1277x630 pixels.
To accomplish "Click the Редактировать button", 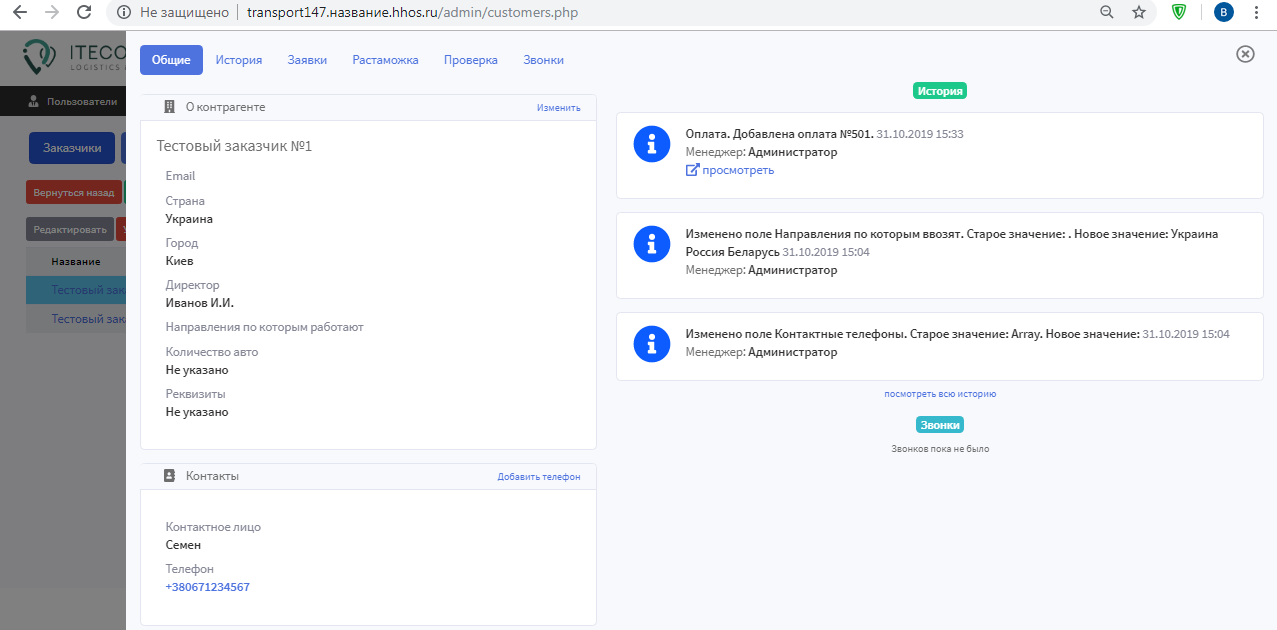I will [70, 229].
